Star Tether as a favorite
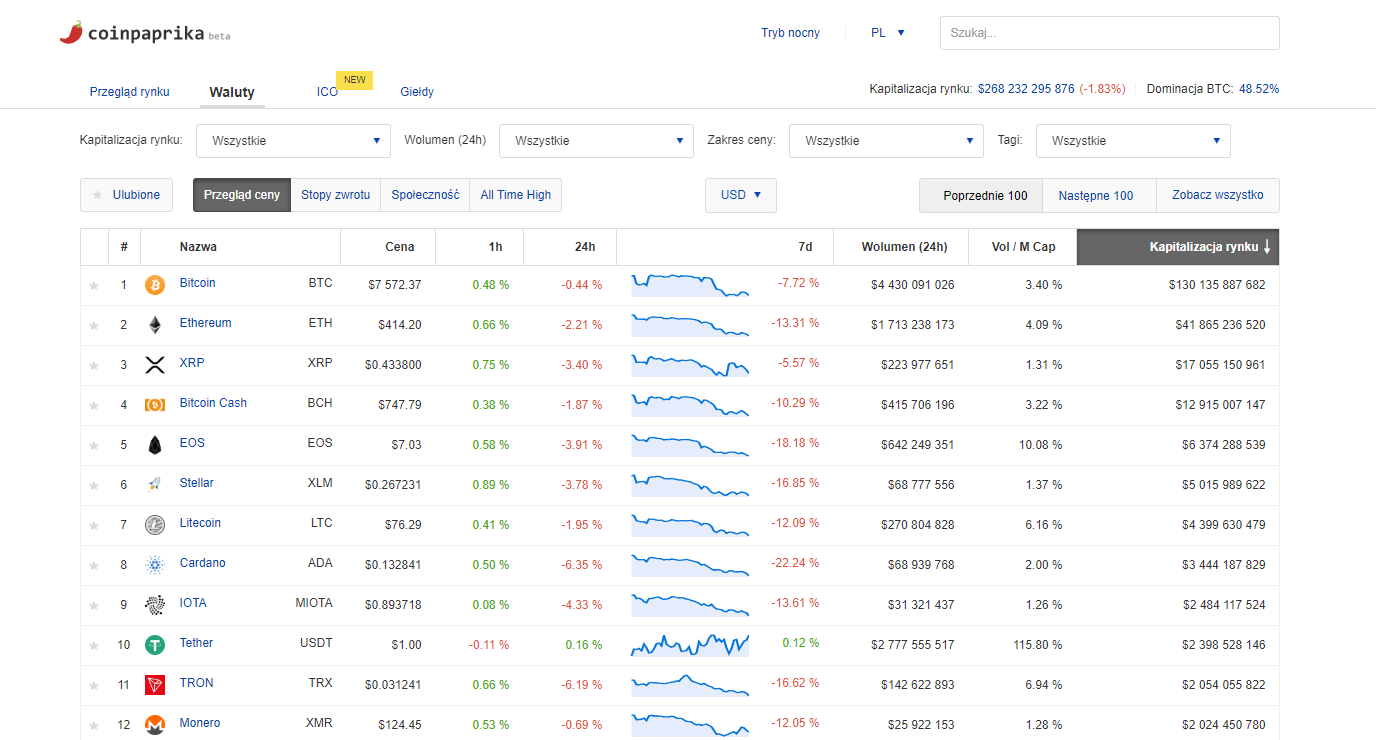 coord(94,645)
